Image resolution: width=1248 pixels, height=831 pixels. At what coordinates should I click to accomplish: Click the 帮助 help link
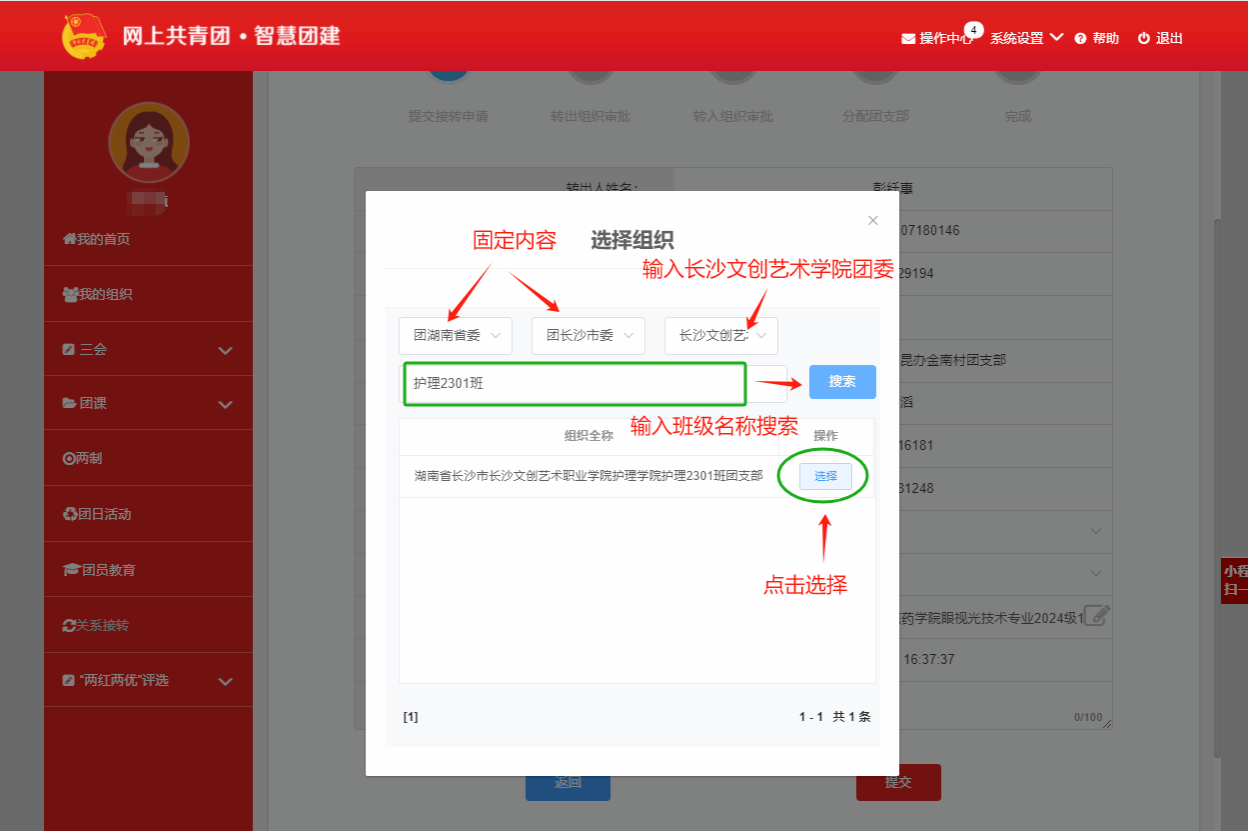pos(1097,38)
